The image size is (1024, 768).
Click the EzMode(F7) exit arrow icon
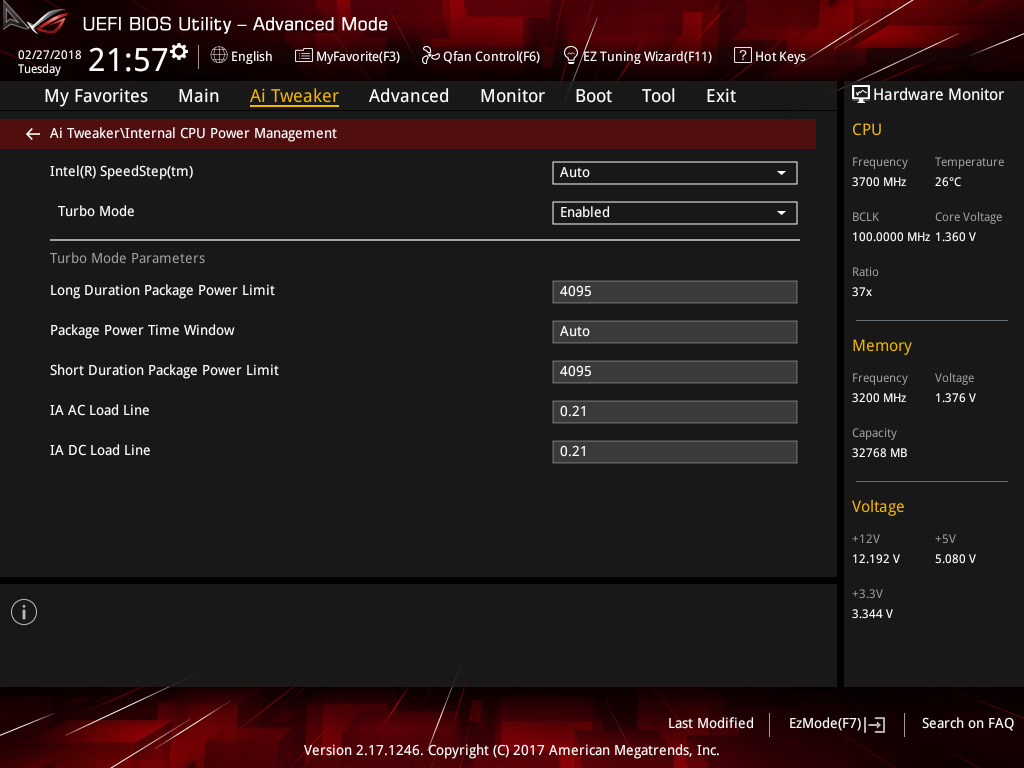tap(875, 724)
